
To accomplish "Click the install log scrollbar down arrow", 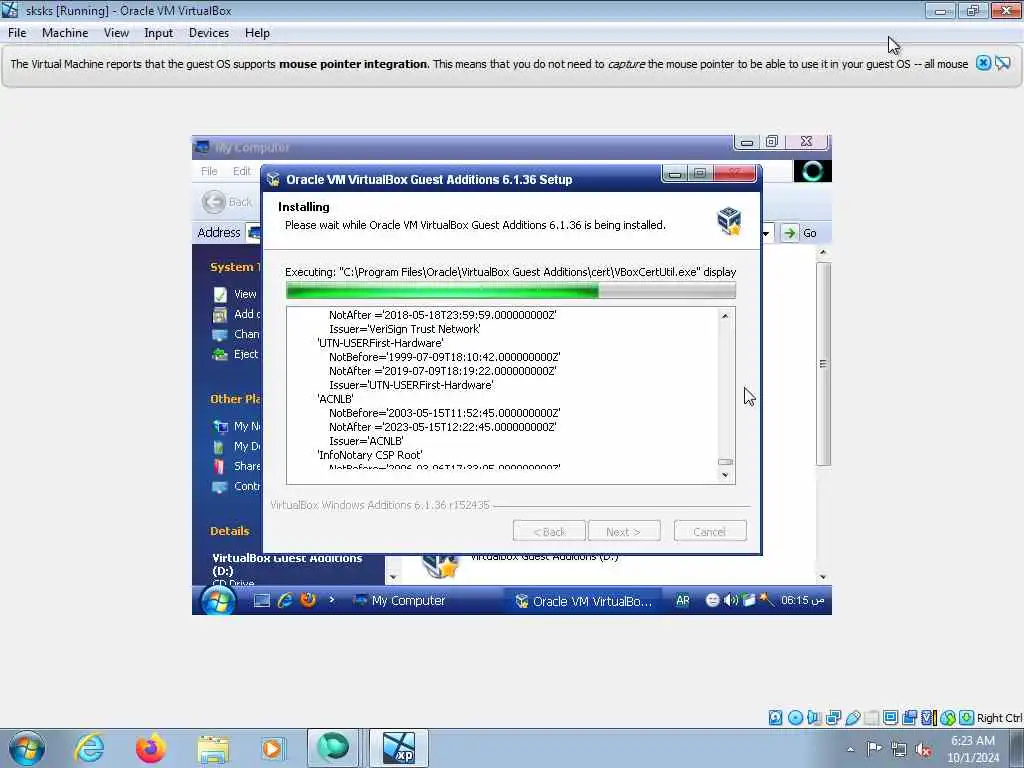I will [725, 475].
